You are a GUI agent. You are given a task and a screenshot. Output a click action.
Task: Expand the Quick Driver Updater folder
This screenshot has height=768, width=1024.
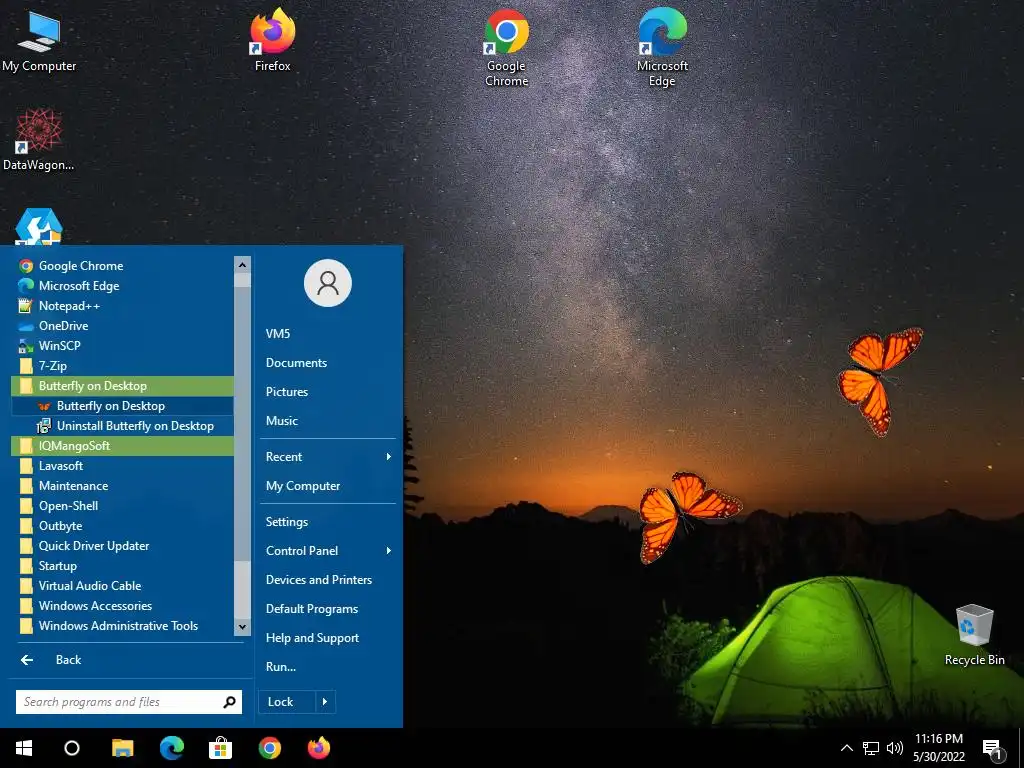(x=122, y=546)
